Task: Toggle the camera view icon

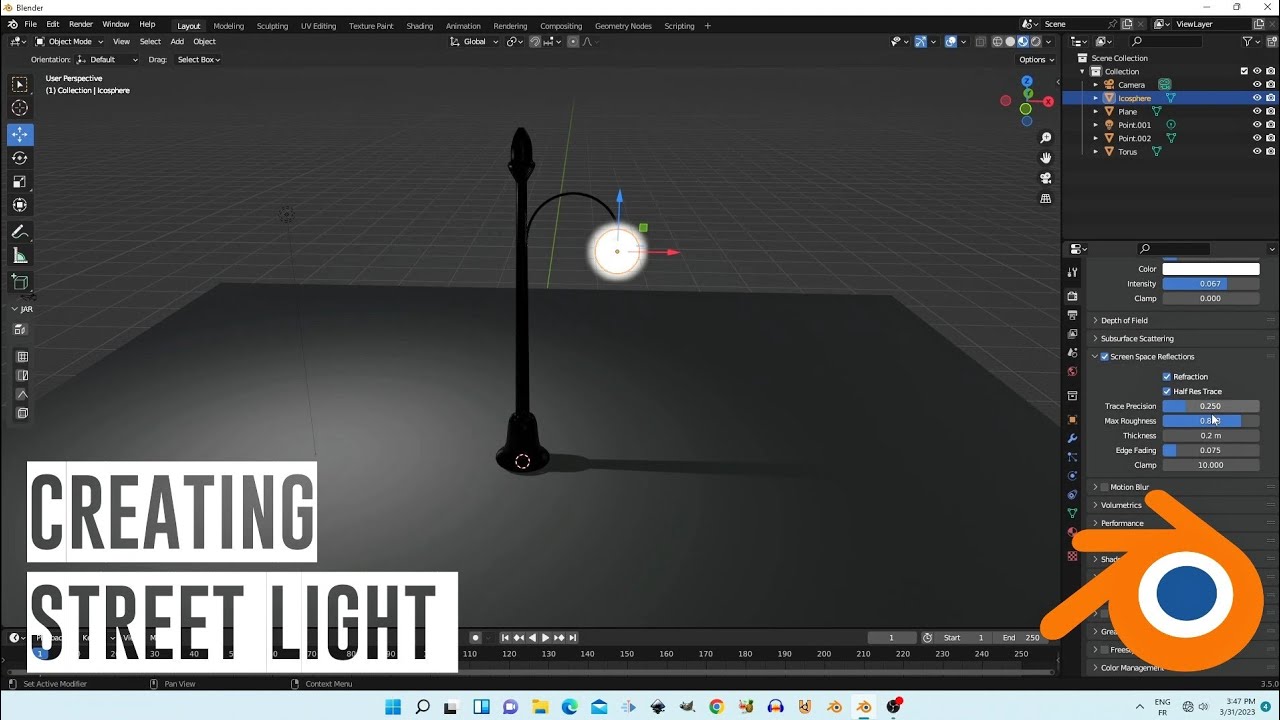Action: tap(1046, 178)
